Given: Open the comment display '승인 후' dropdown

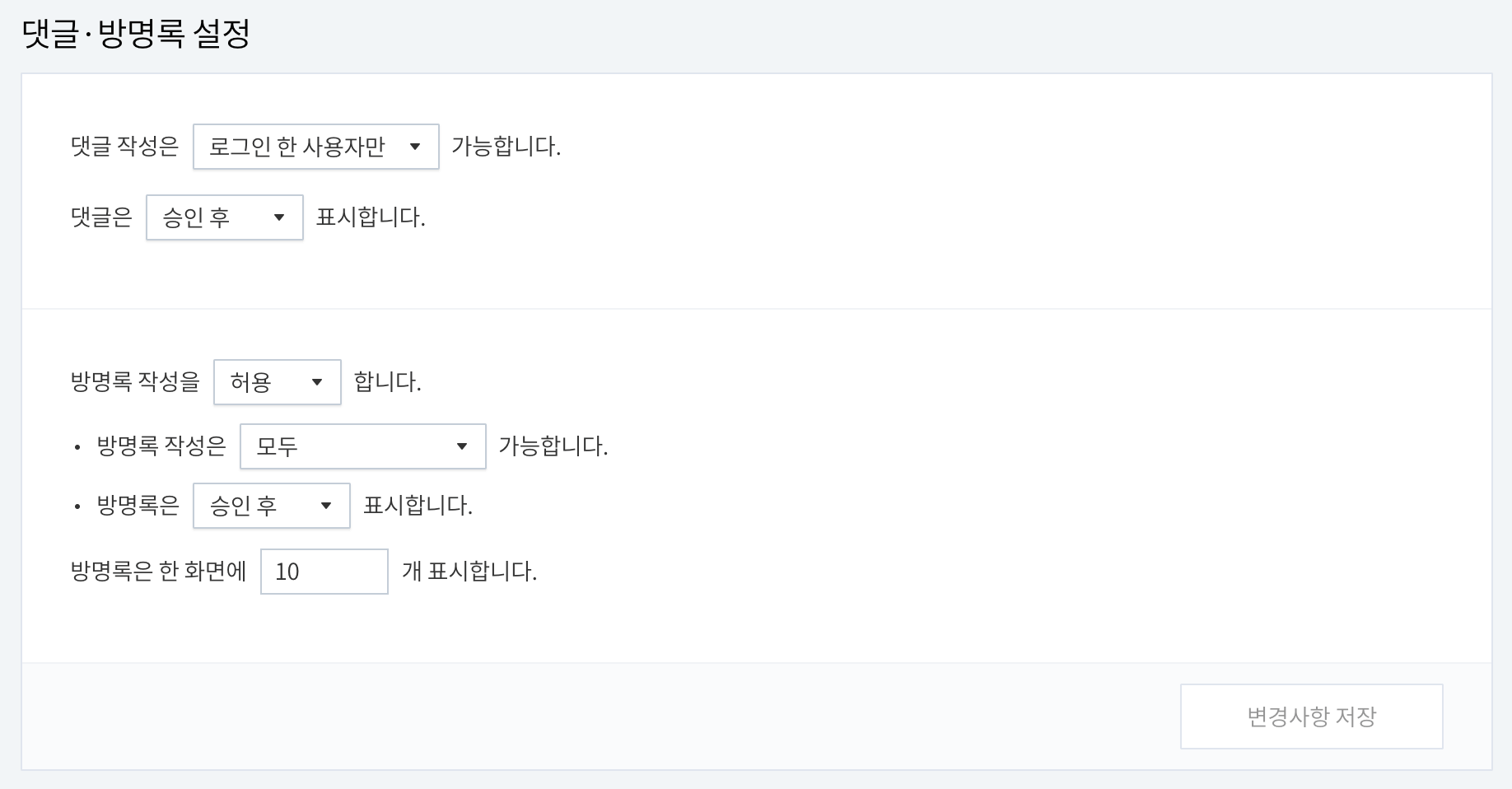Looking at the screenshot, I should [x=224, y=217].
